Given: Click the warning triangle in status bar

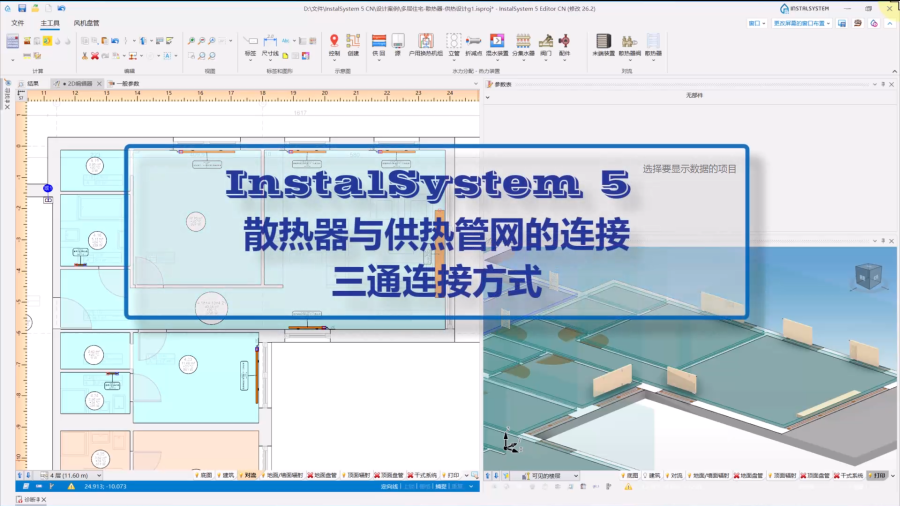Looking at the screenshot, I should (71, 486).
